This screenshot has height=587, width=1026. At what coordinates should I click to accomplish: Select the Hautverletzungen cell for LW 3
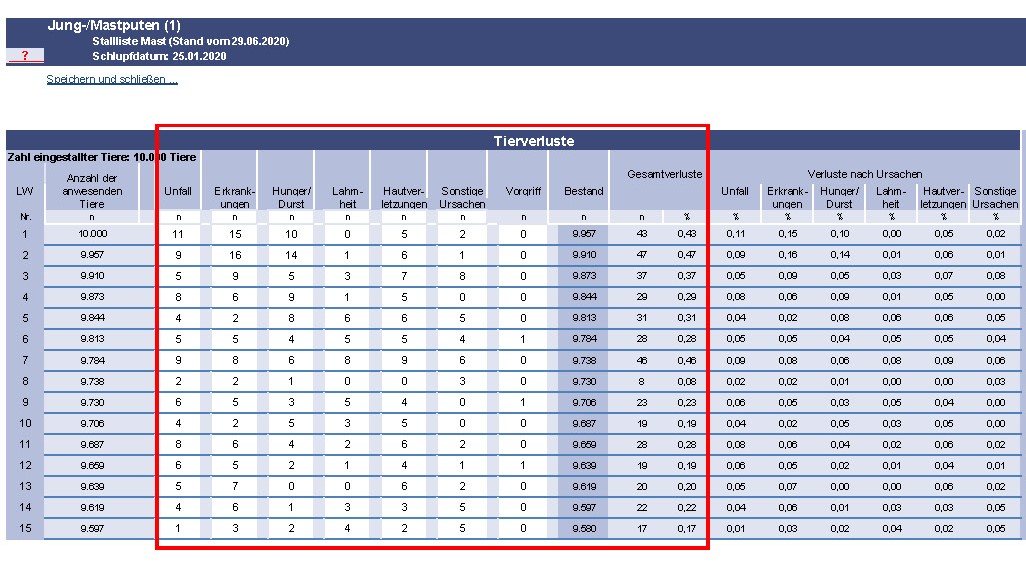403,276
